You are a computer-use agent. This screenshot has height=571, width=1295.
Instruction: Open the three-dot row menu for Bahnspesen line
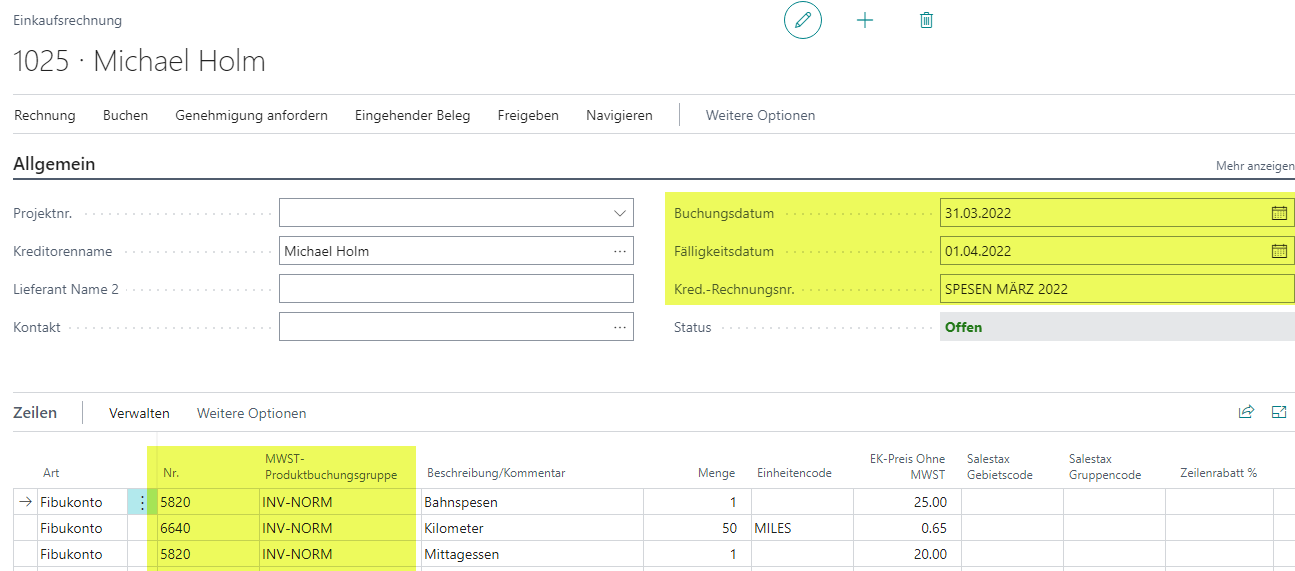(141, 502)
